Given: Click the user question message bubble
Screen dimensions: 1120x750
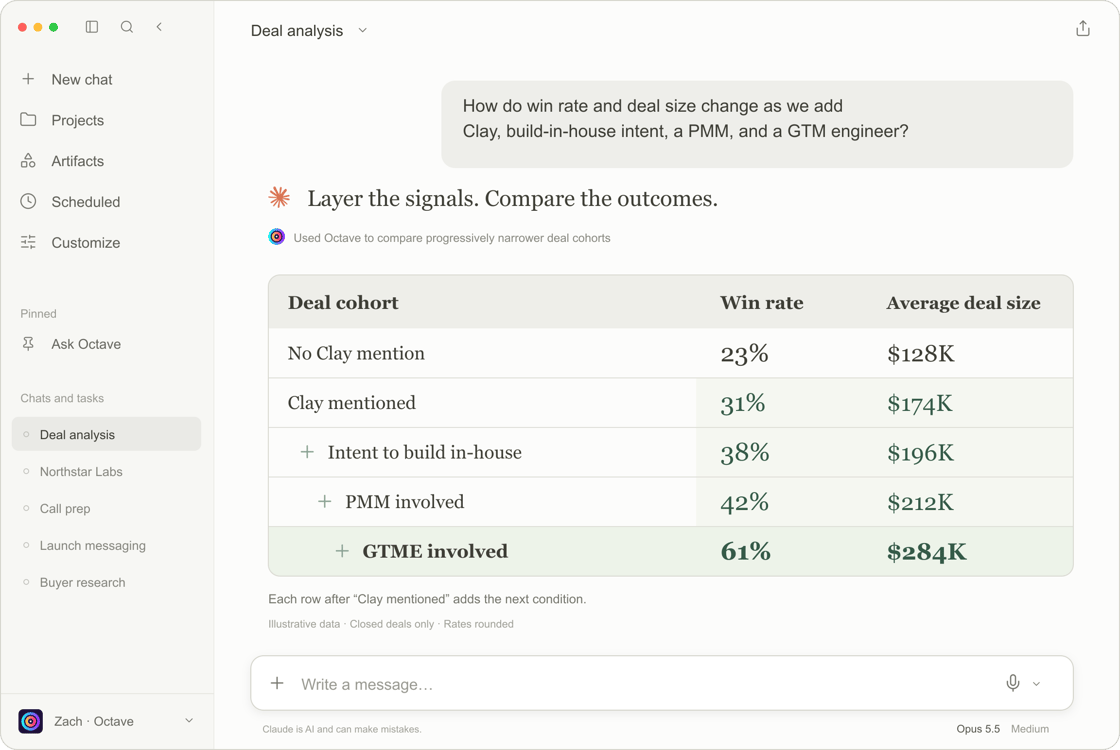Looking at the screenshot, I should coord(756,124).
